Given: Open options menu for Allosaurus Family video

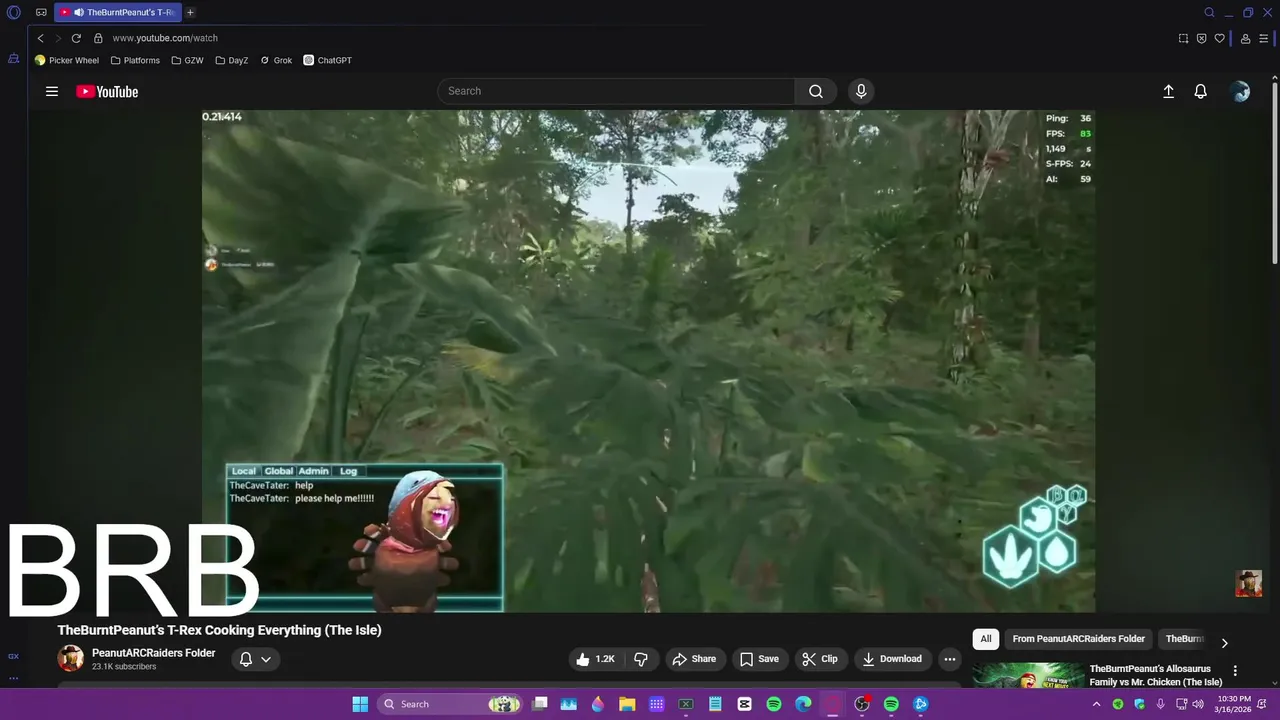Looking at the screenshot, I should (1235, 671).
